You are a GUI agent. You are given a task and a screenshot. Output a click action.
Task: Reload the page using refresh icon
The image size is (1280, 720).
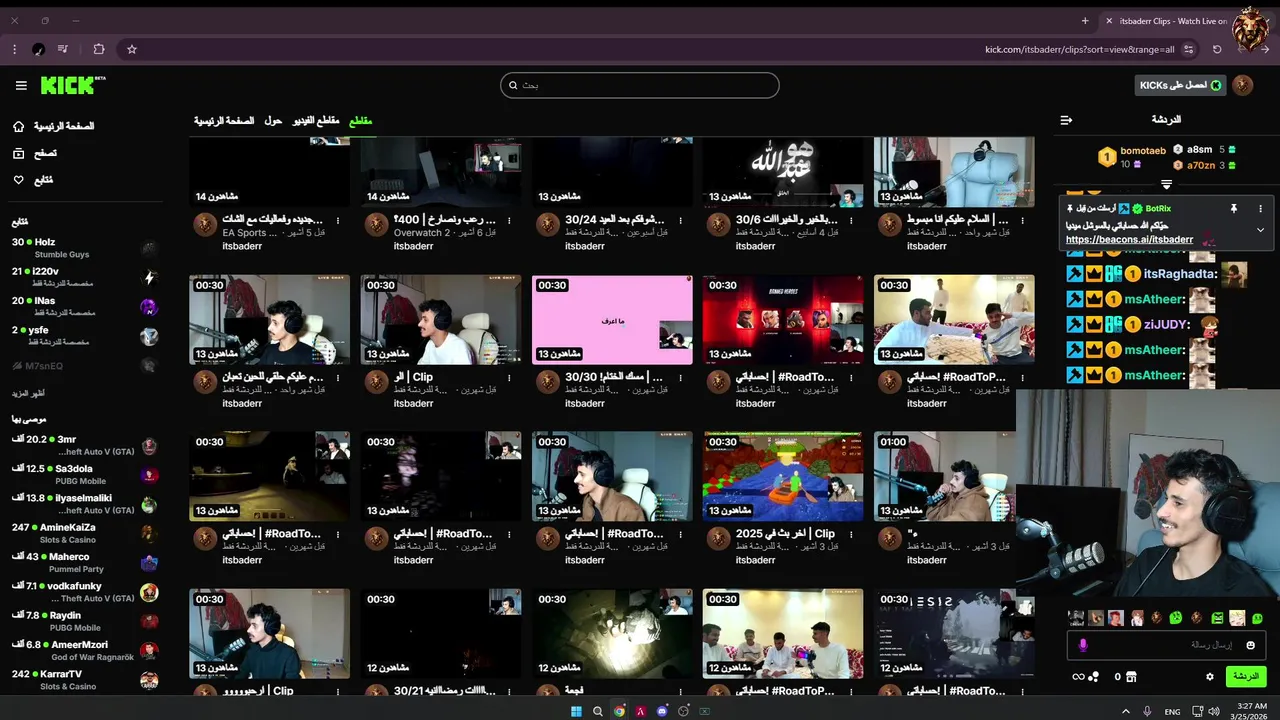[1217, 49]
